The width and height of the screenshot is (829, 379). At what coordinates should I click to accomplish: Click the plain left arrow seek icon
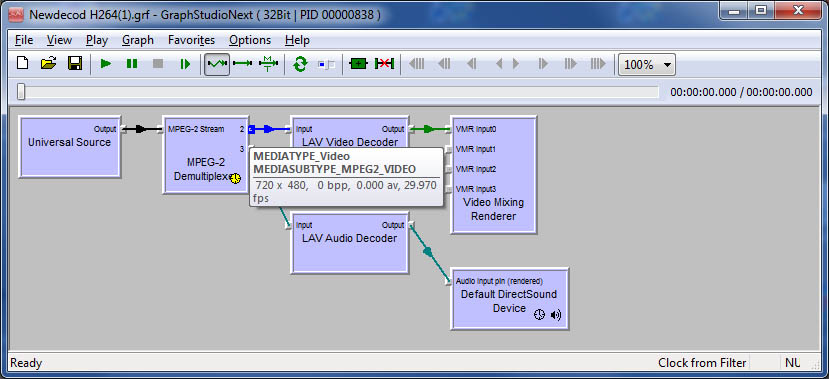coord(499,64)
